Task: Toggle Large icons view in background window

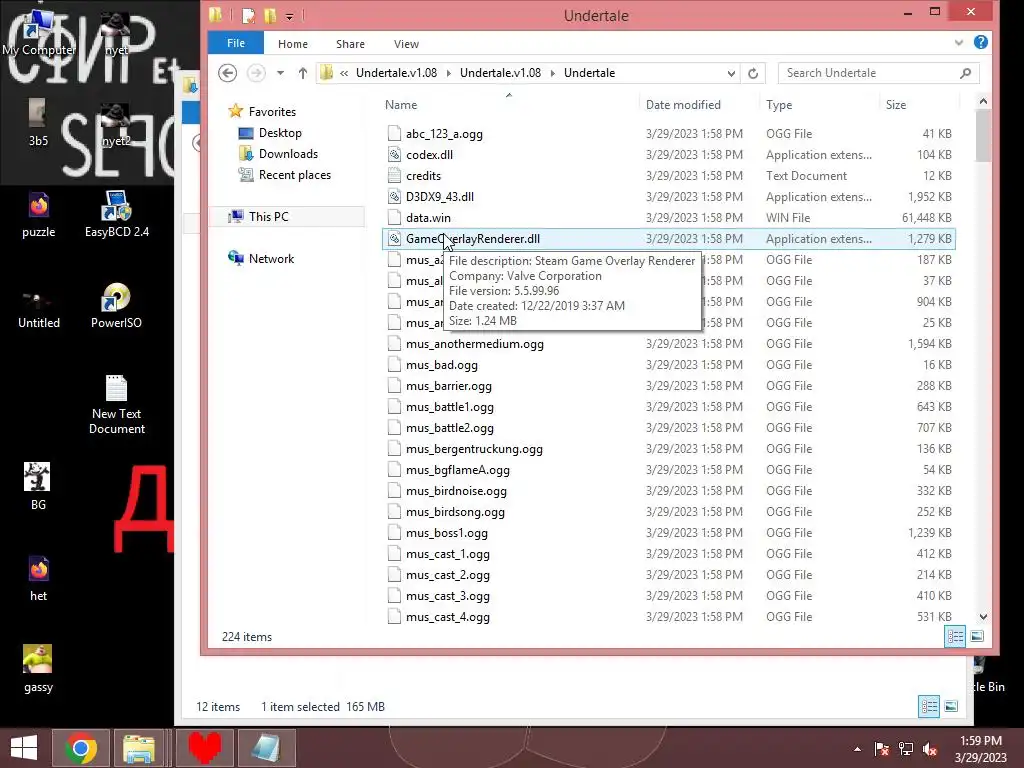Action: (x=951, y=706)
